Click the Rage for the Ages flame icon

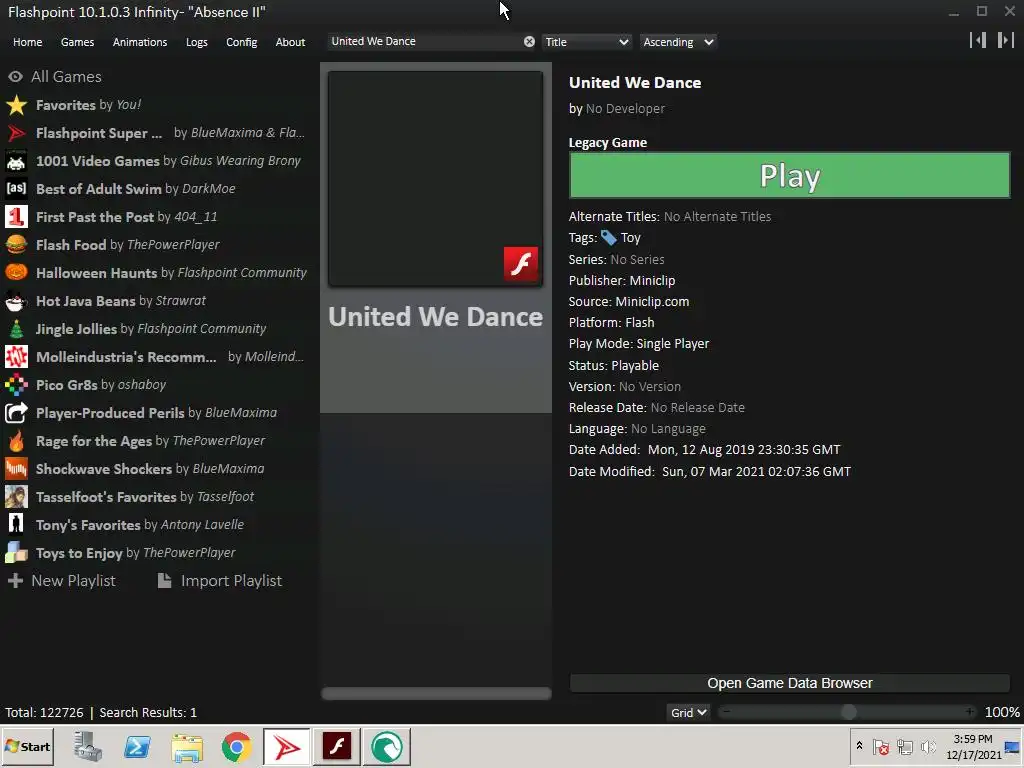(x=16, y=441)
